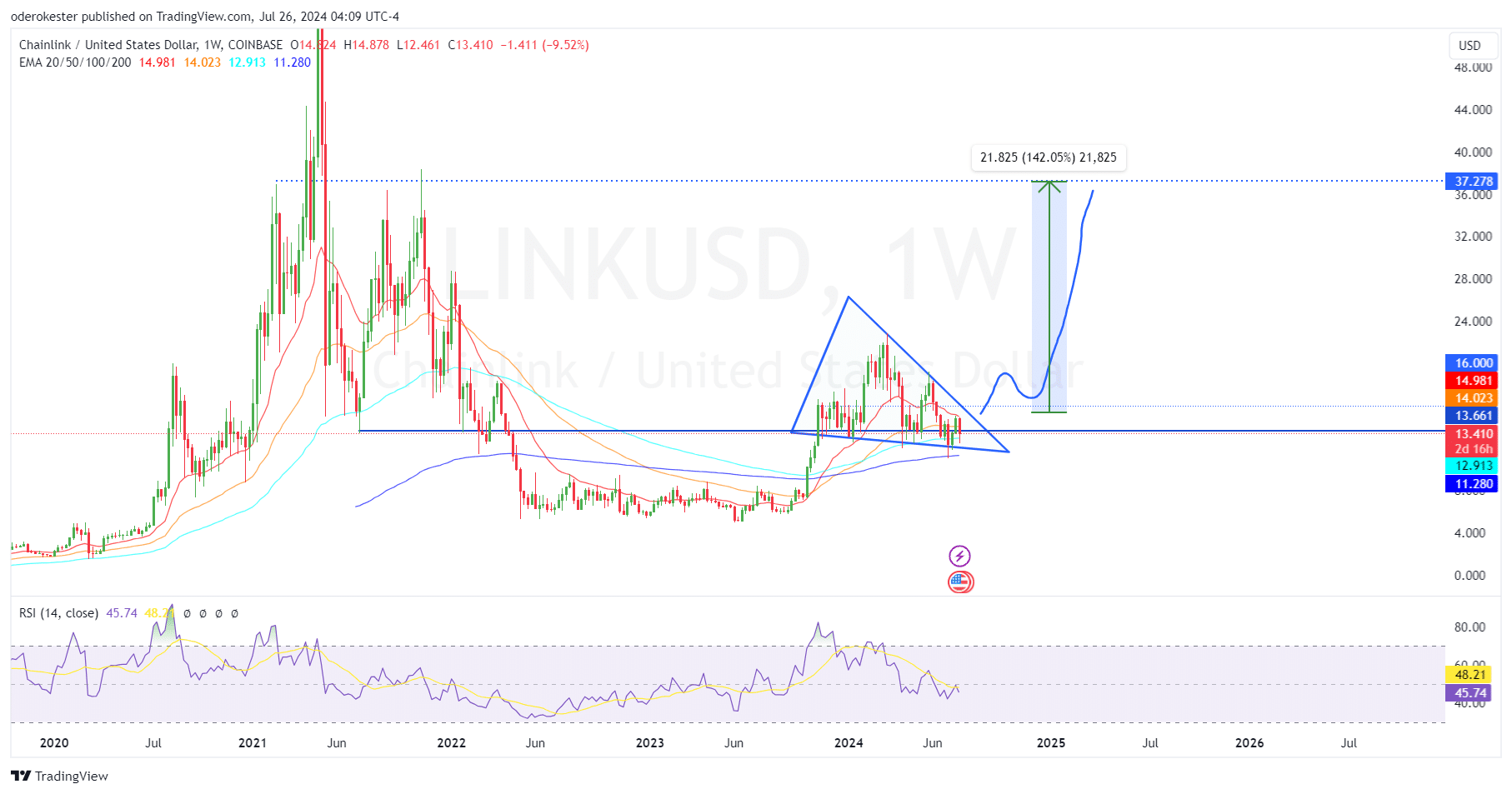Click the 2021 label on time axis
This screenshot has width=1512, height=794.
pyautogui.click(x=252, y=743)
